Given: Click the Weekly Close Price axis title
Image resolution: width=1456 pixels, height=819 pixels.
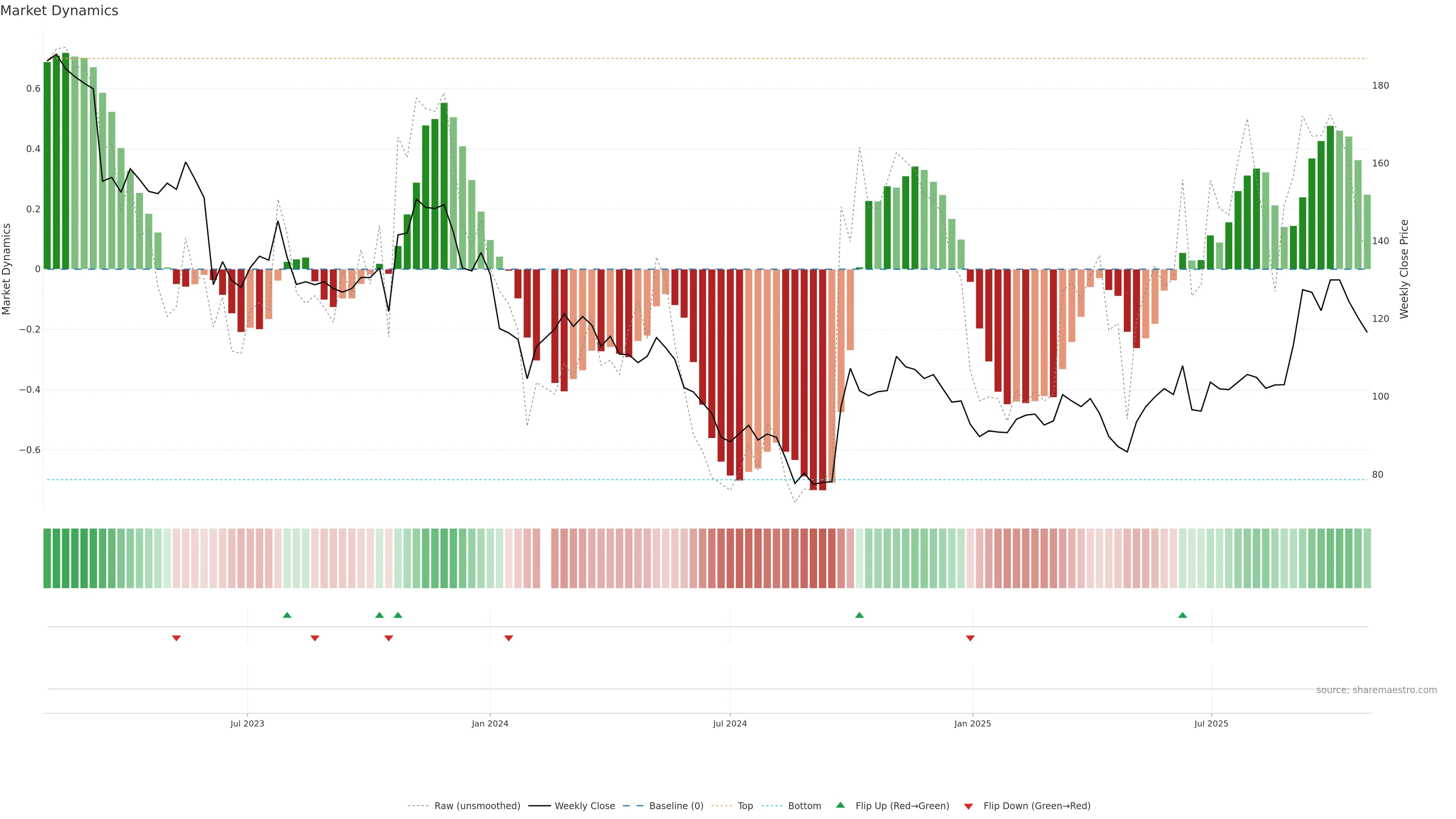Looking at the screenshot, I should tap(1404, 269).
